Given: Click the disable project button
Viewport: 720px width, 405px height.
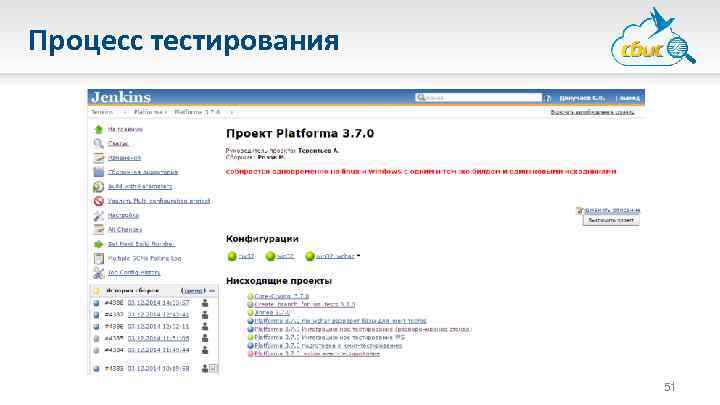Looking at the screenshot, I should [611, 220].
